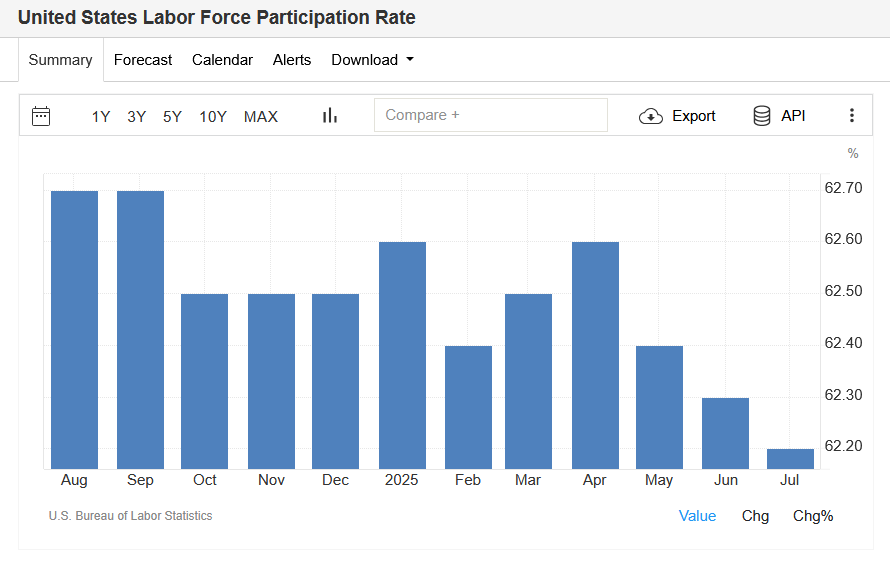This screenshot has height=580, width=890.
Task: Click the bar chart type icon
Action: coord(329,115)
